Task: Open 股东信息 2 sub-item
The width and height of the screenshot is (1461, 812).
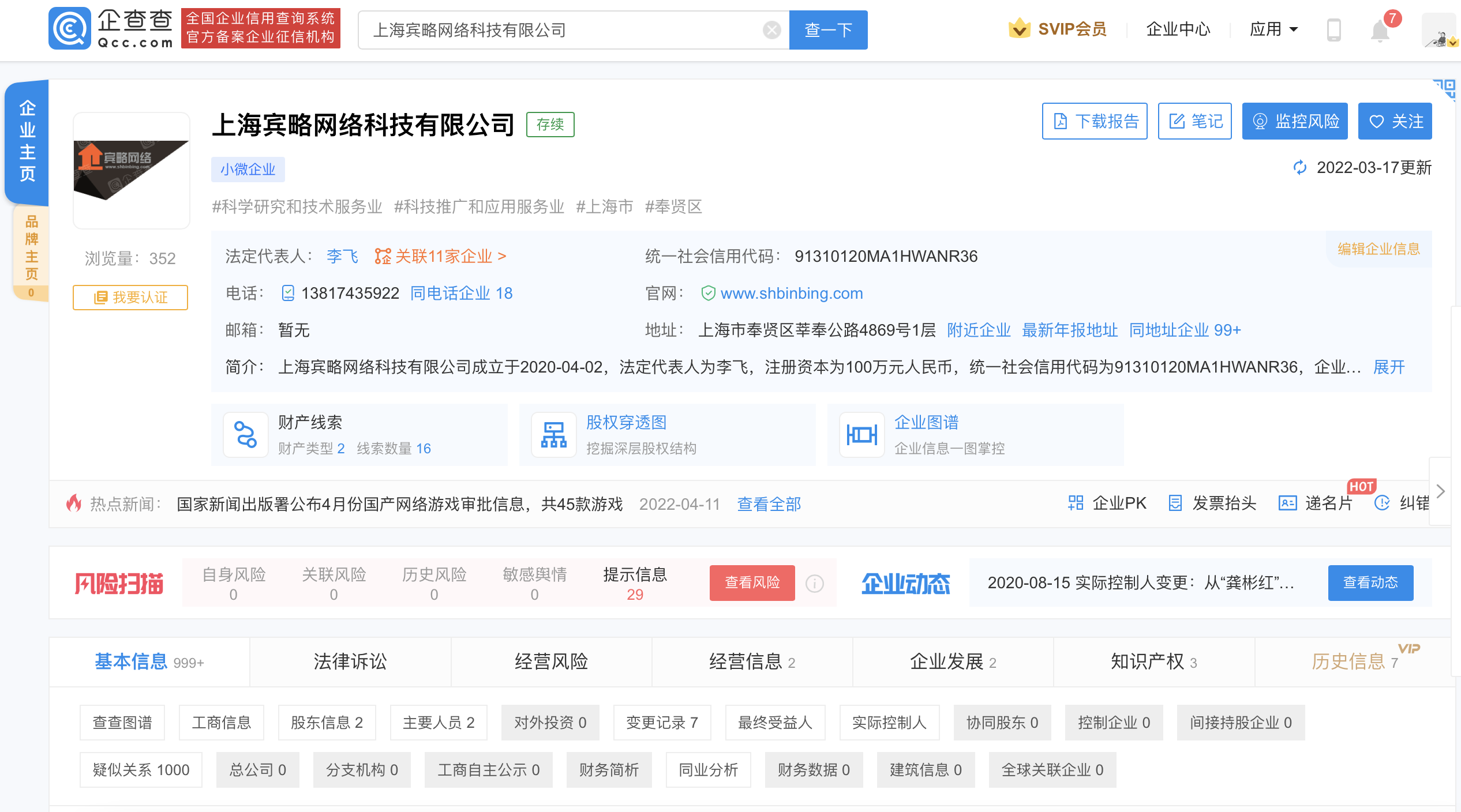Action: click(327, 723)
